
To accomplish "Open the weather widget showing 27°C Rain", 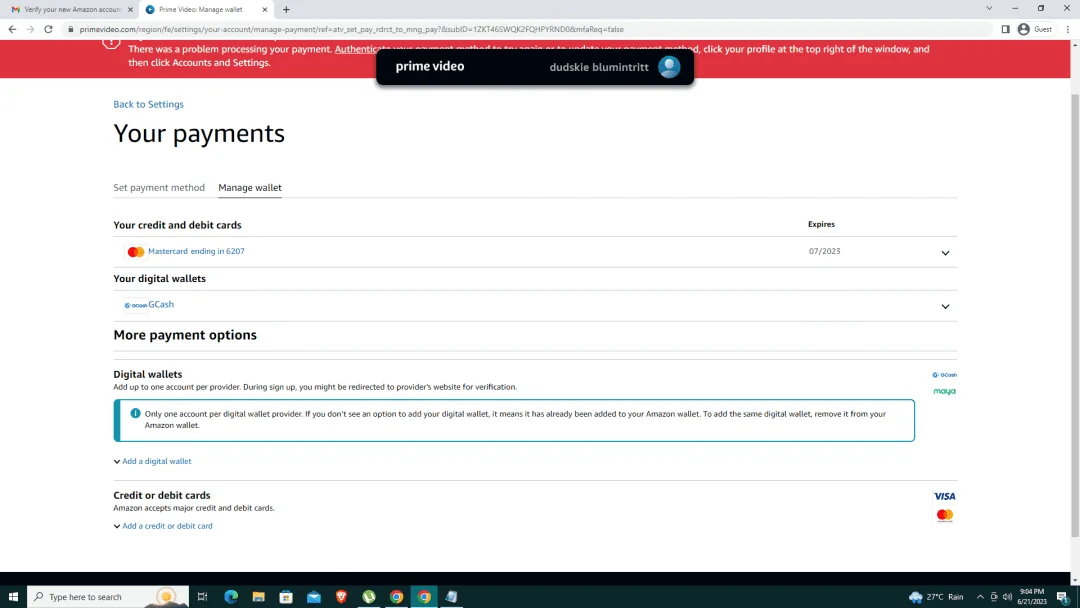I will click(x=936, y=597).
